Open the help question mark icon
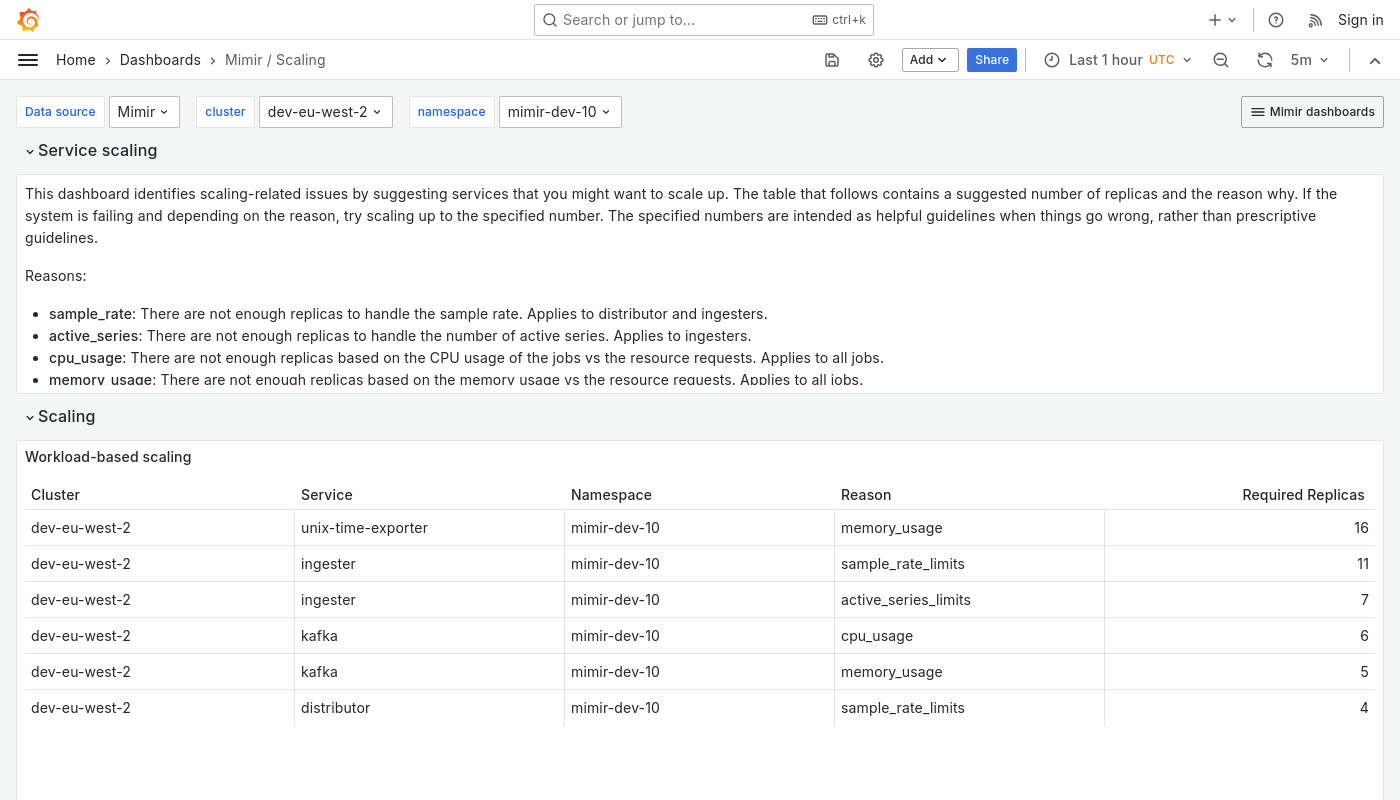 tap(1276, 20)
